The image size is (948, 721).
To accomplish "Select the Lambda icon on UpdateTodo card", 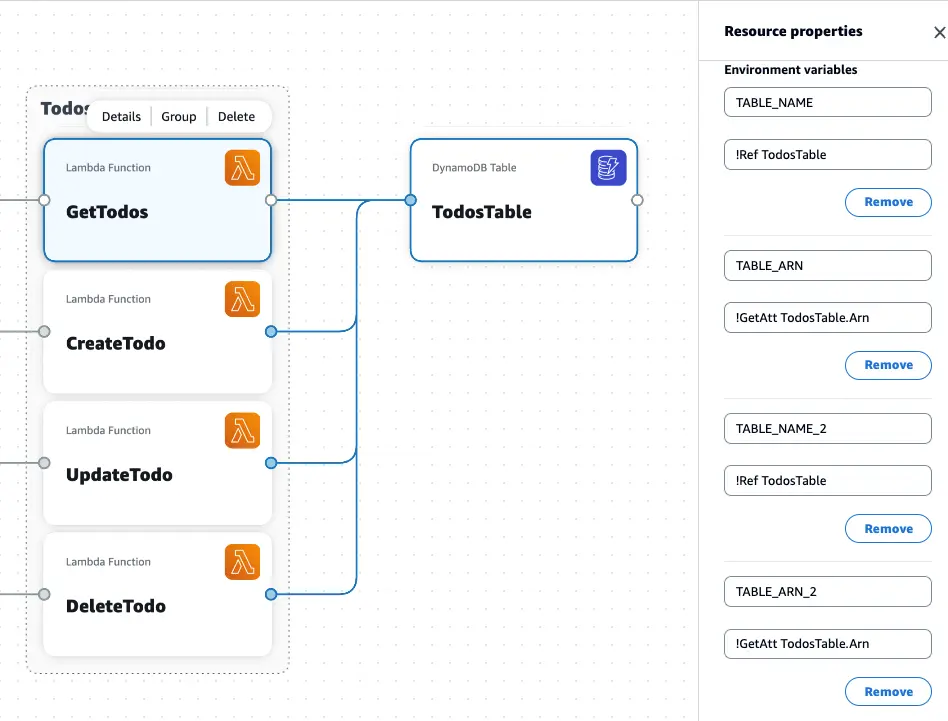I will coord(242,430).
